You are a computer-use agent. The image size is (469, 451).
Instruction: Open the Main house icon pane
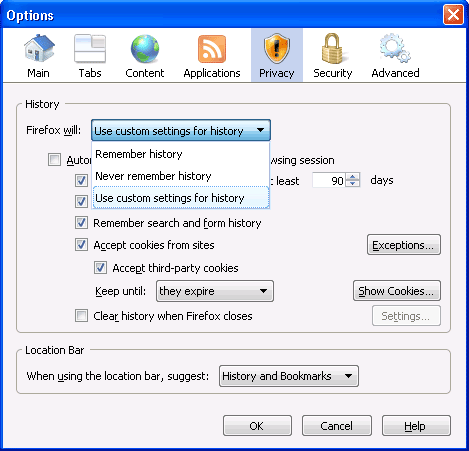pyautogui.click(x=39, y=49)
